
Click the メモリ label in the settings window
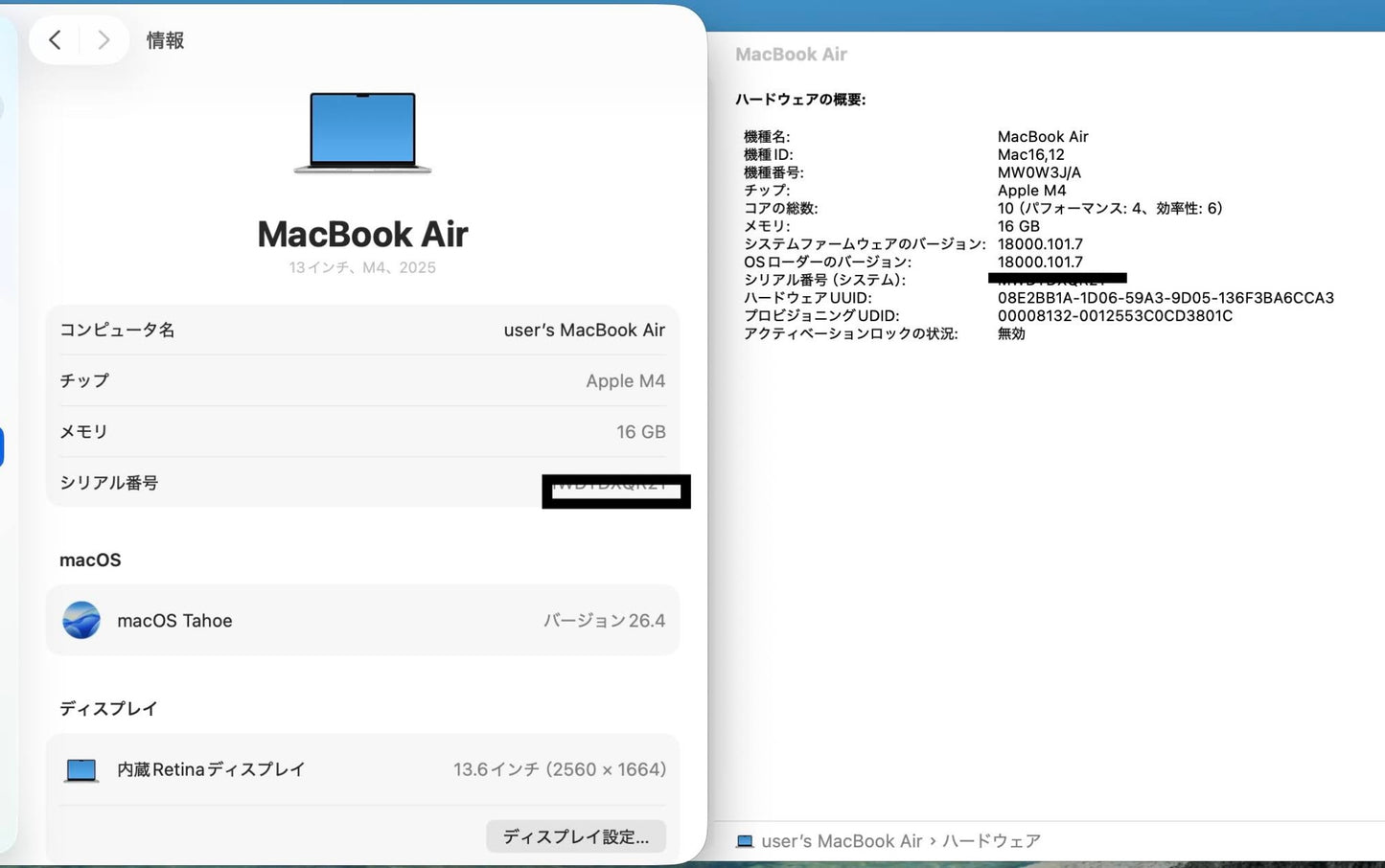coord(83,432)
